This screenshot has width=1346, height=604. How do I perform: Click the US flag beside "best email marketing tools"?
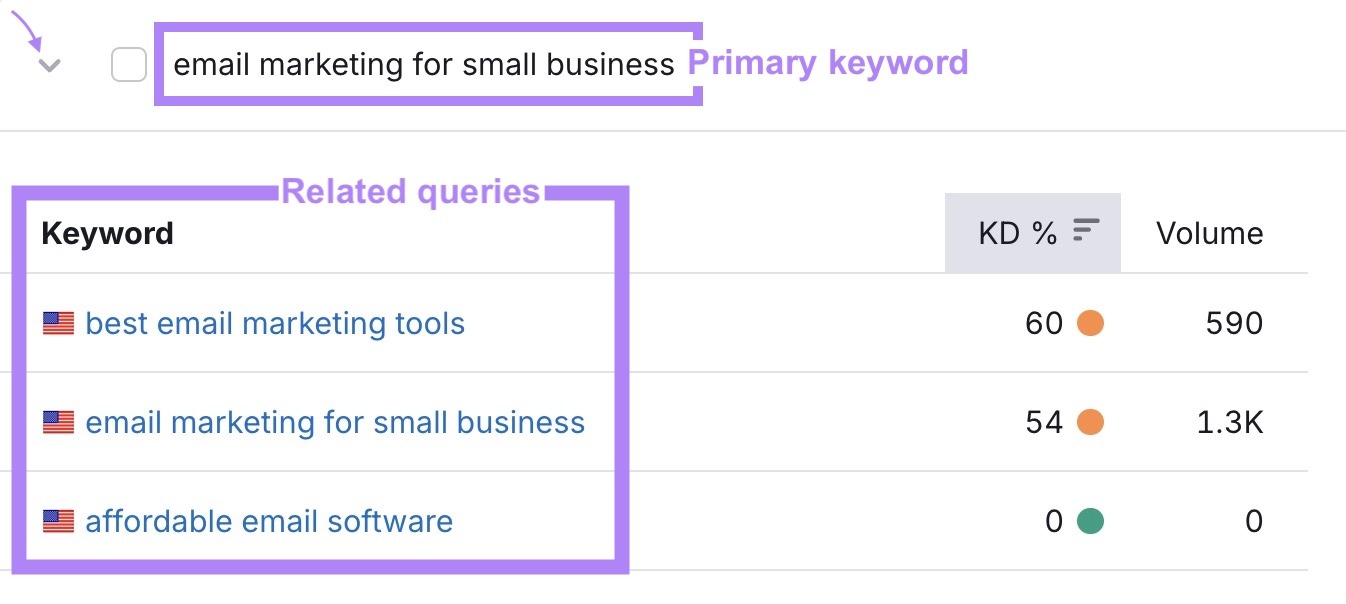coord(59,323)
